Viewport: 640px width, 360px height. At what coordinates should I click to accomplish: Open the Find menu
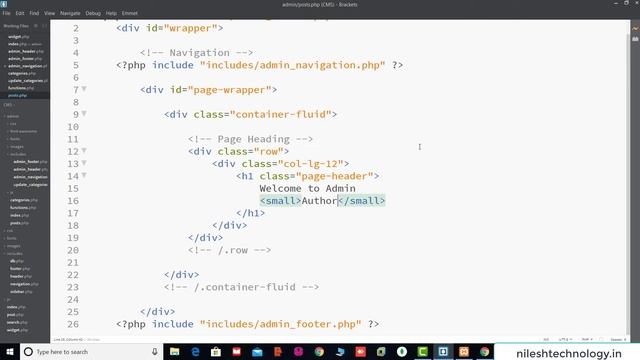34,13
